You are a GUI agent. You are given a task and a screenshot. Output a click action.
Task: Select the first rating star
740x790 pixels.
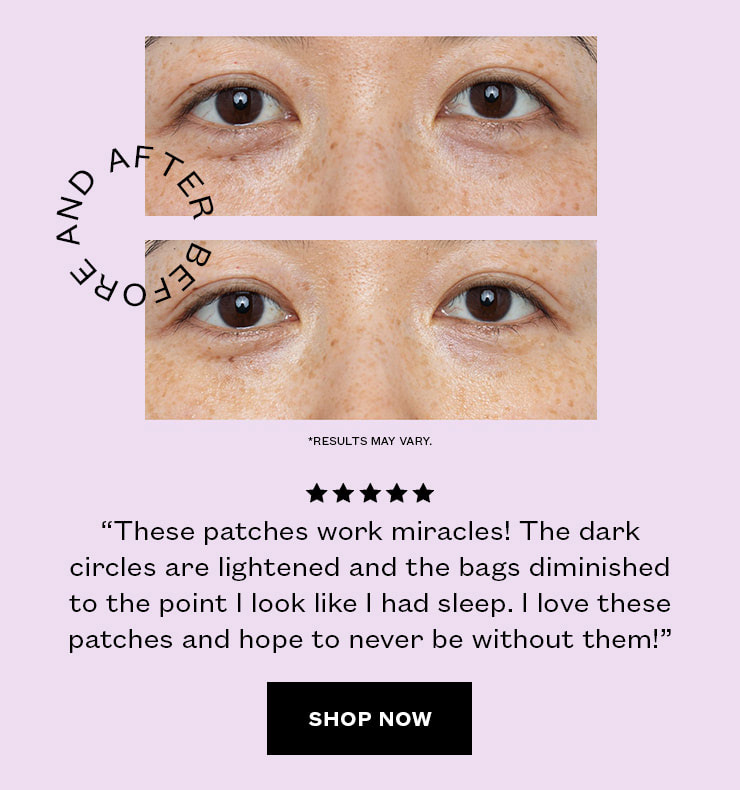pos(316,493)
